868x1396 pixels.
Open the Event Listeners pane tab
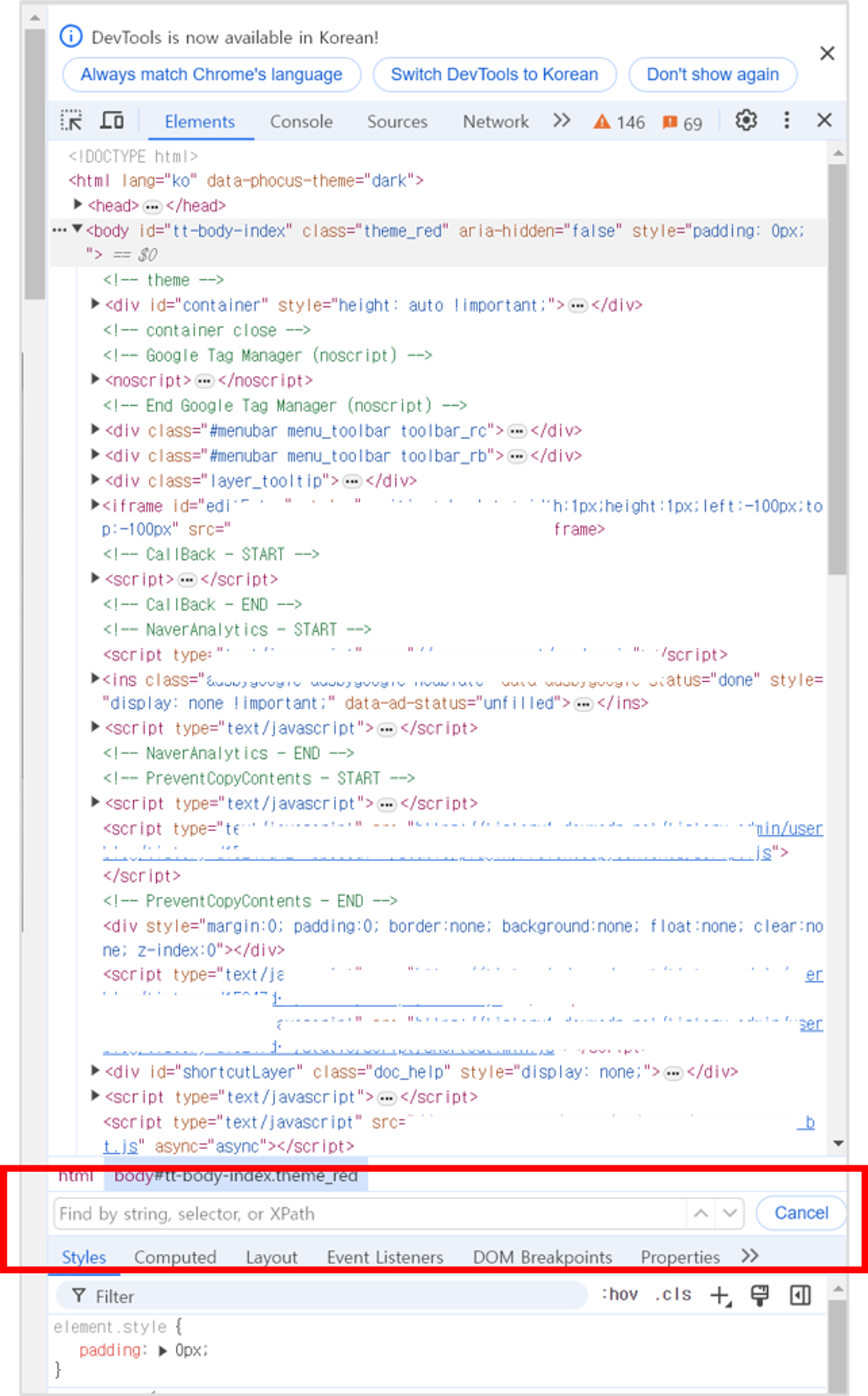(x=385, y=1257)
